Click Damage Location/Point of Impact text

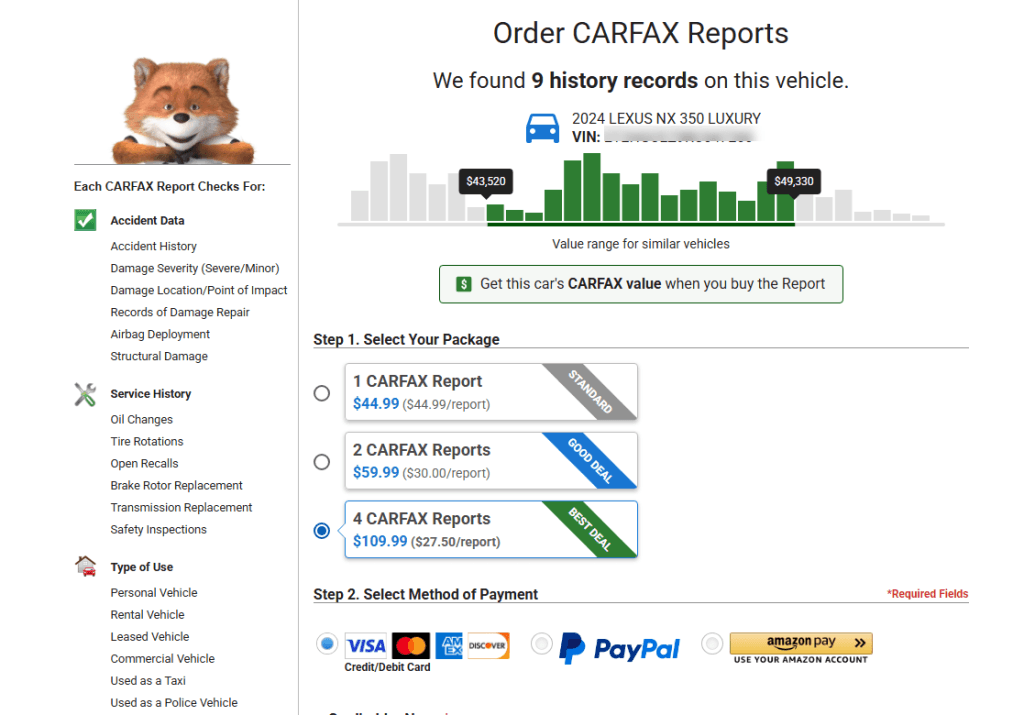point(199,290)
